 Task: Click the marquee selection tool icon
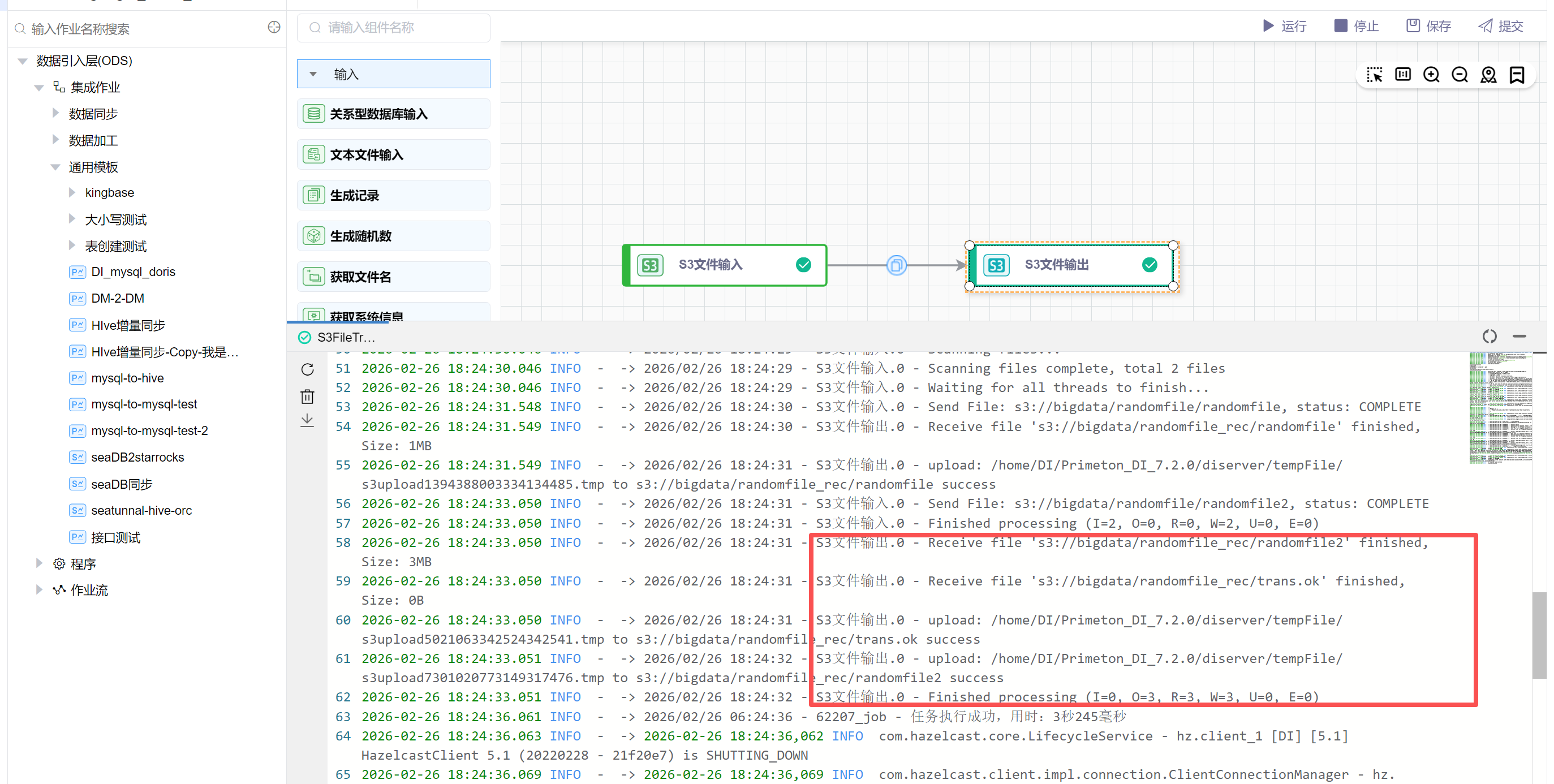tap(1374, 75)
